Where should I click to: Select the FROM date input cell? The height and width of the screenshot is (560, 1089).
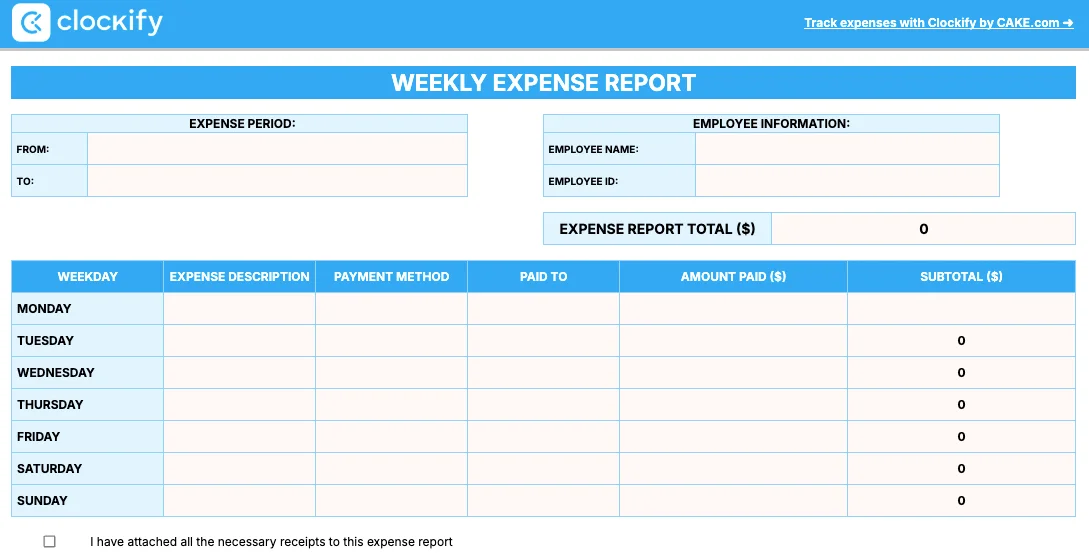coord(277,149)
